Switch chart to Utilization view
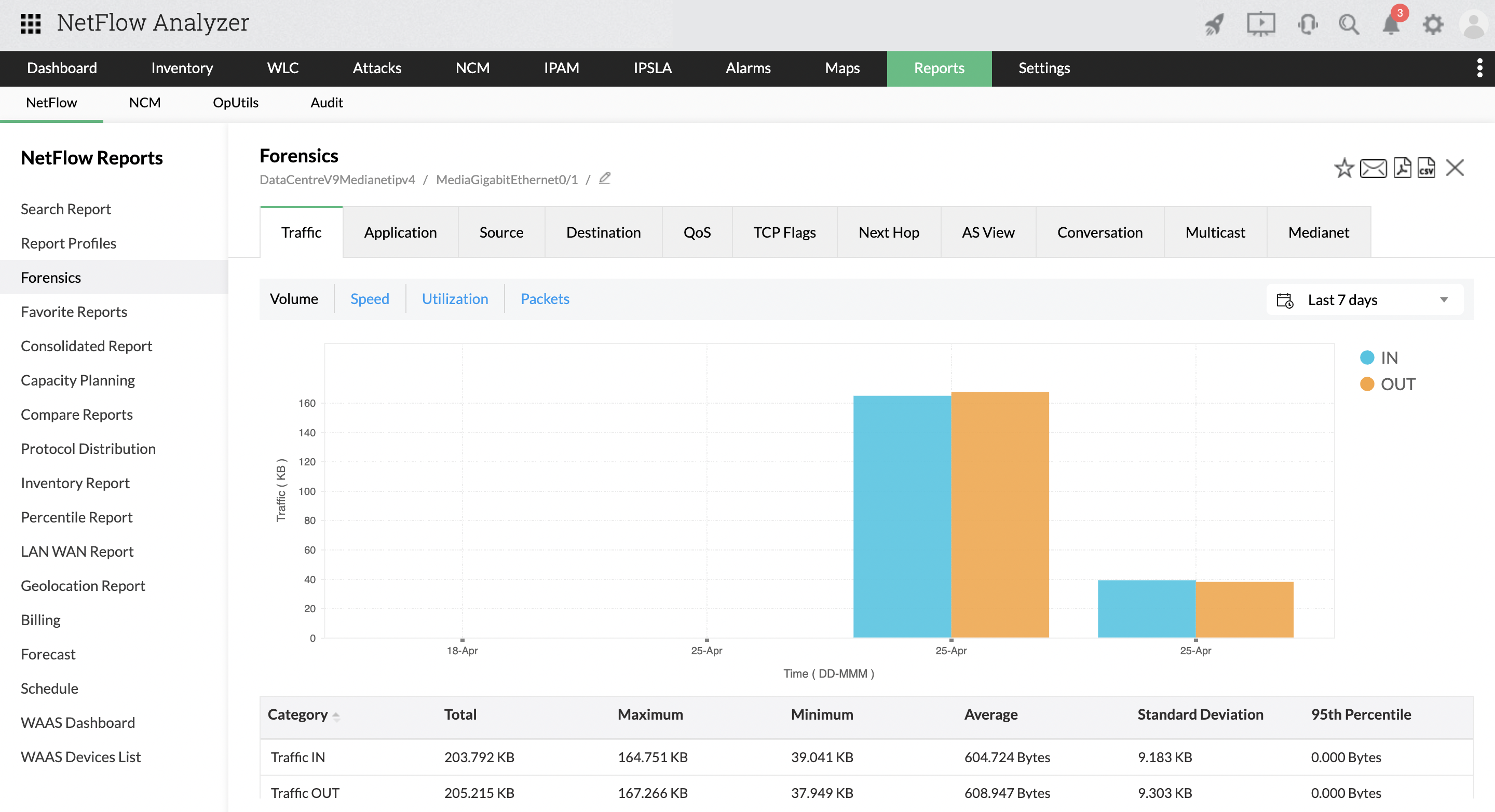The width and height of the screenshot is (1495, 812). (x=454, y=299)
